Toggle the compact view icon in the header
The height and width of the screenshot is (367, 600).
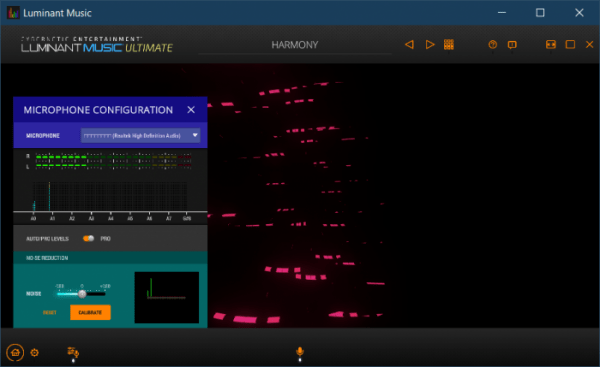click(x=551, y=44)
